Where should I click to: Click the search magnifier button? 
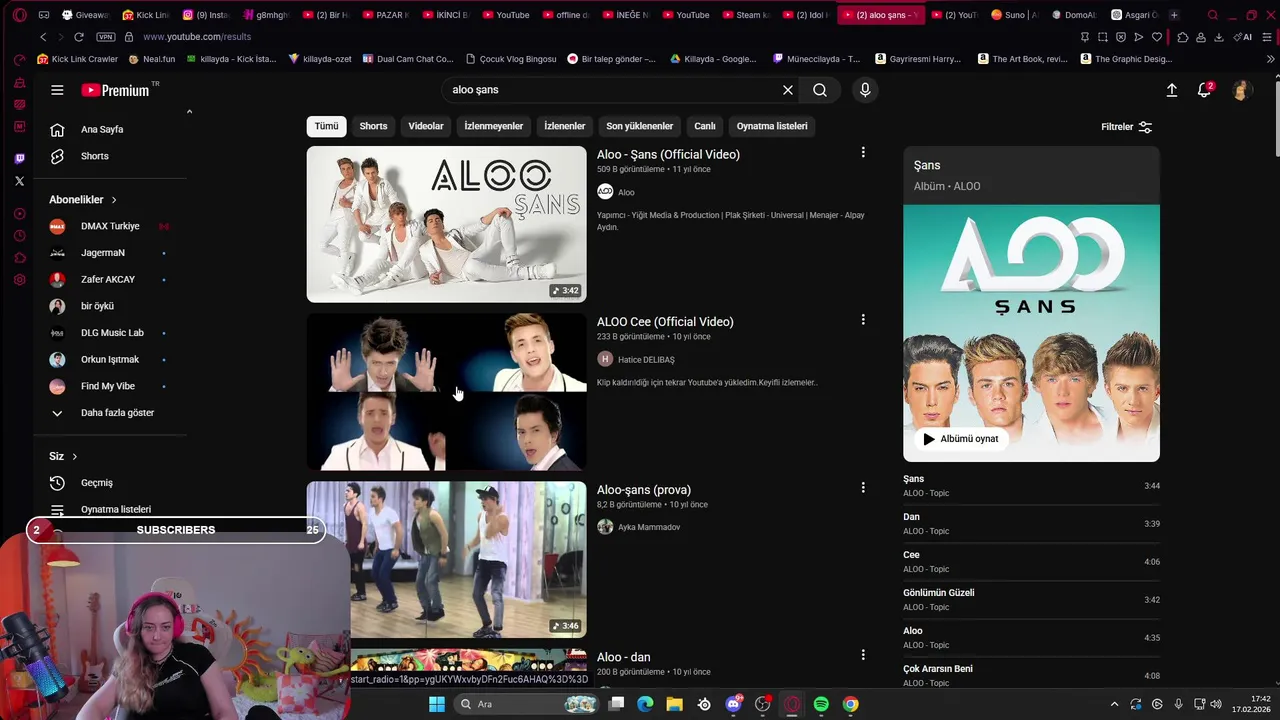(x=820, y=90)
